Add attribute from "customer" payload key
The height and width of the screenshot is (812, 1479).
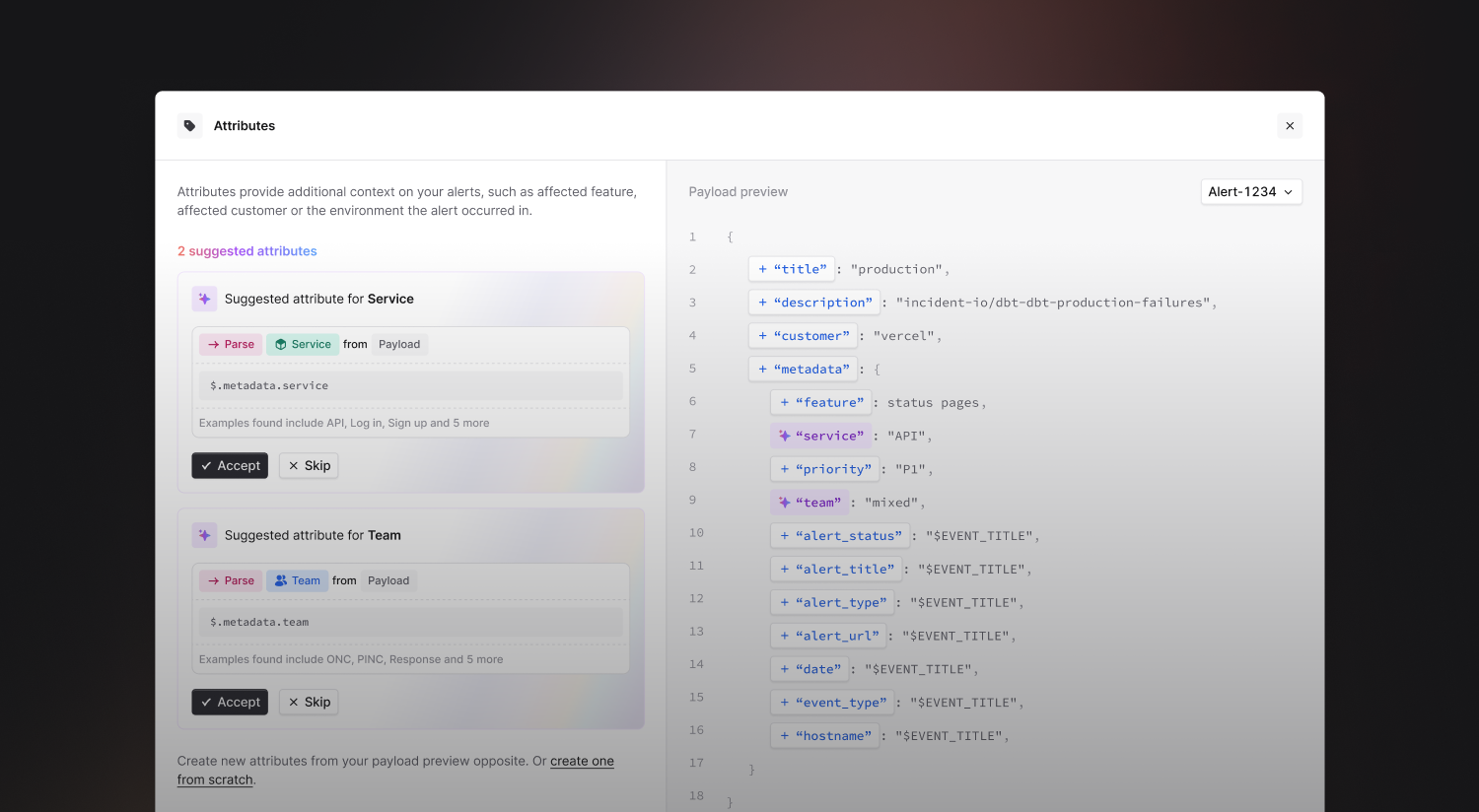[x=803, y=336]
